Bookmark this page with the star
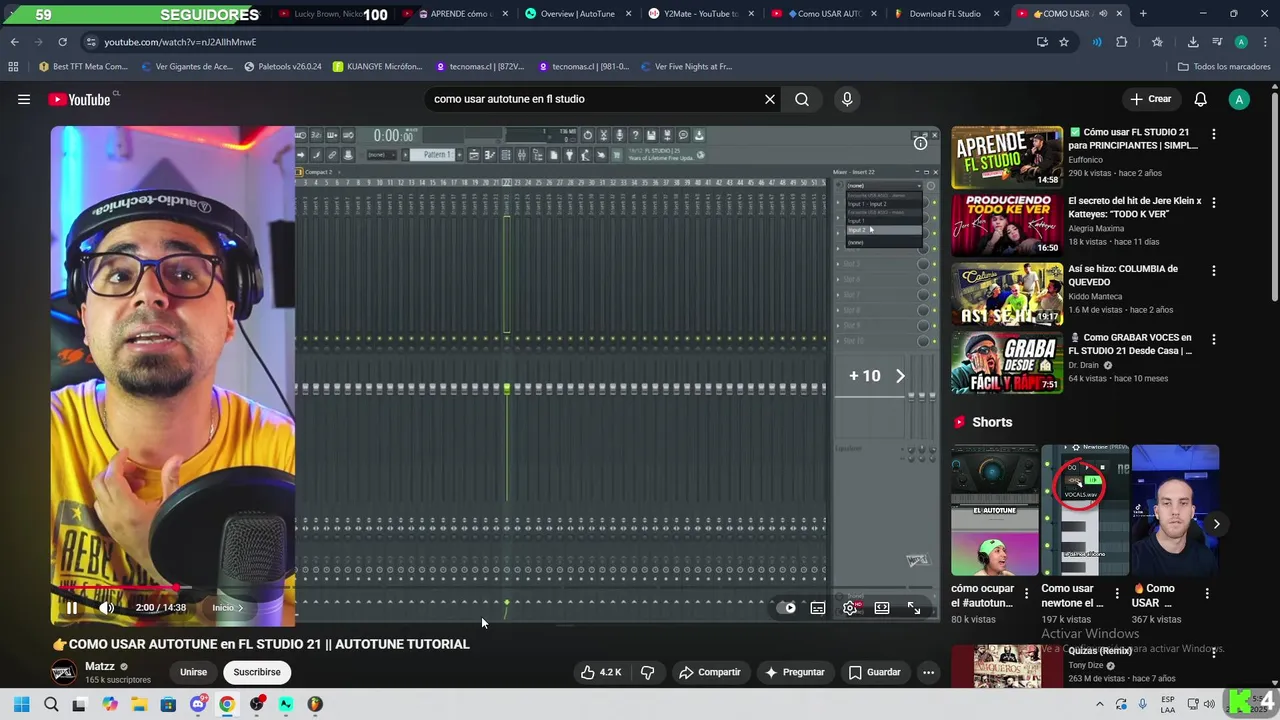This screenshot has height=720, width=1280. click(1064, 42)
